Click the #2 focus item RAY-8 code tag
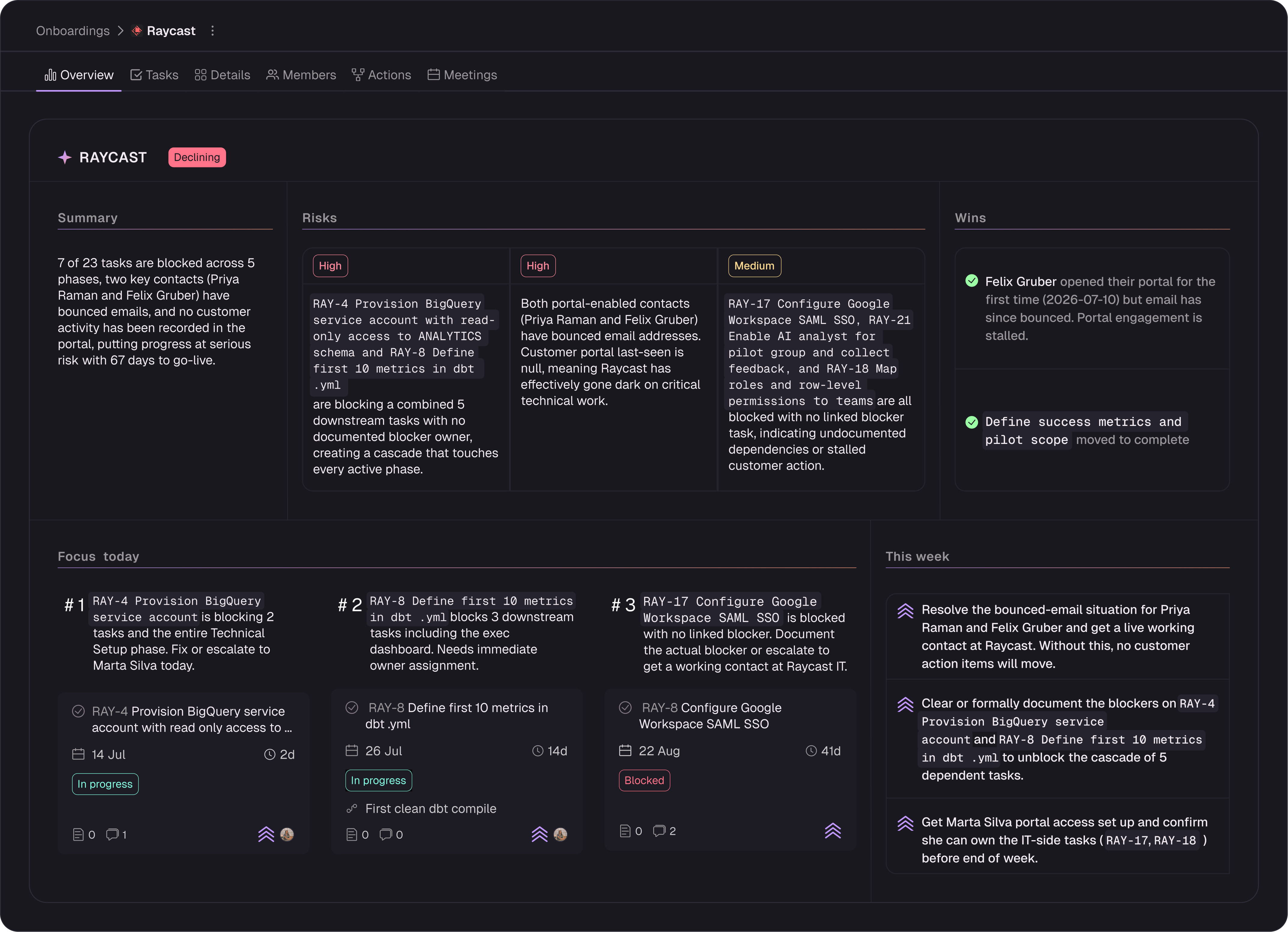1288x932 pixels. 471,609
